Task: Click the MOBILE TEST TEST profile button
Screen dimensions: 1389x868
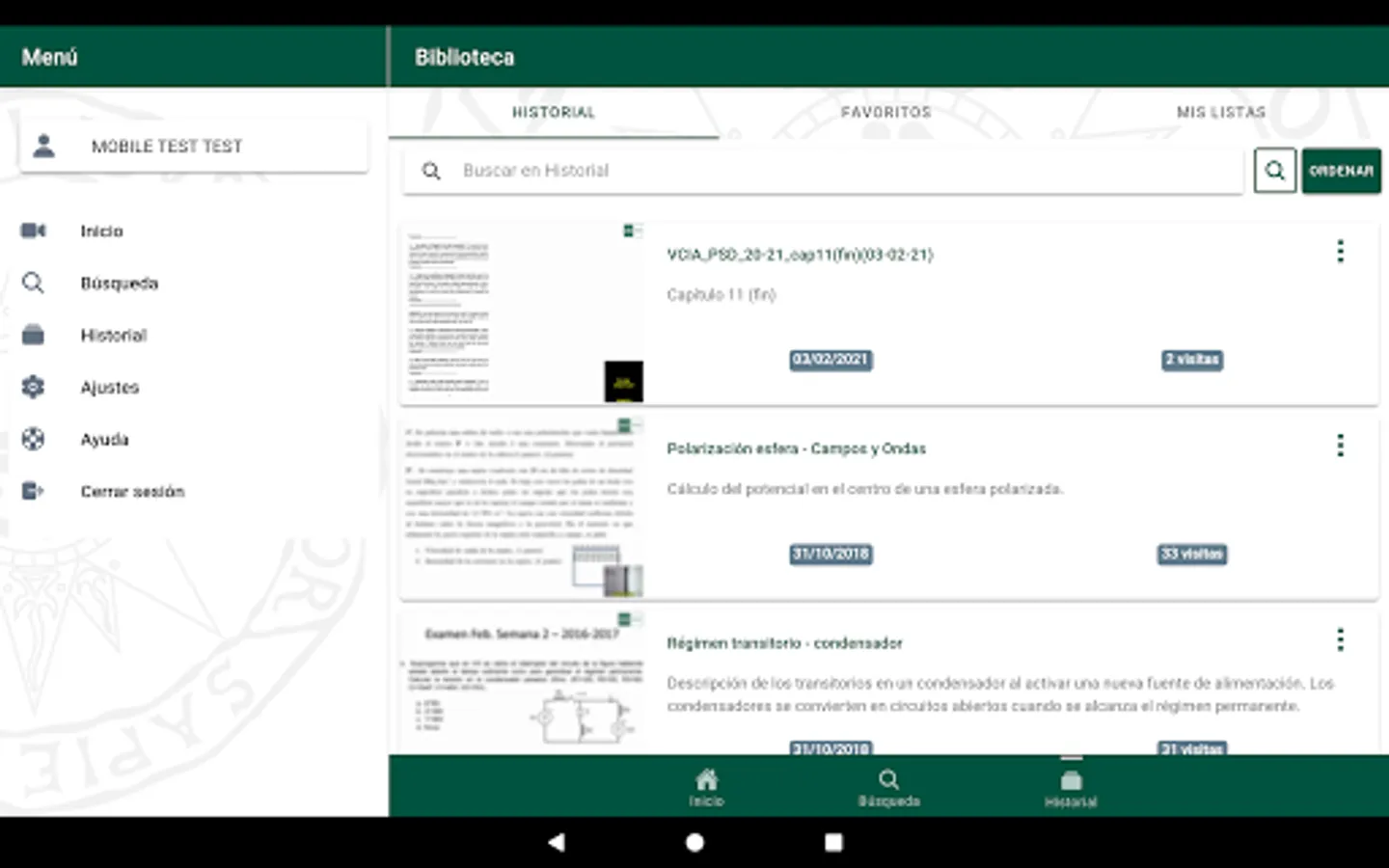Action: click(x=193, y=146)
